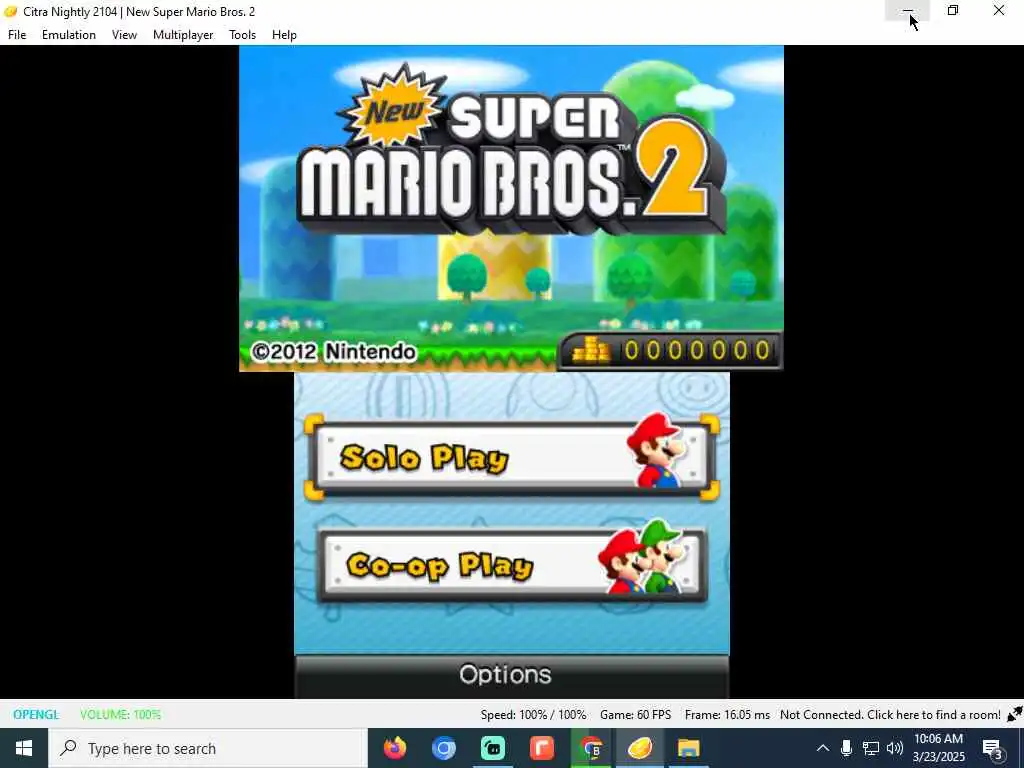Image resolution: width=1024 pixels, height=768 pixels.
Task: Open the clock showing 10:06 AM
Action: (938, 748)
